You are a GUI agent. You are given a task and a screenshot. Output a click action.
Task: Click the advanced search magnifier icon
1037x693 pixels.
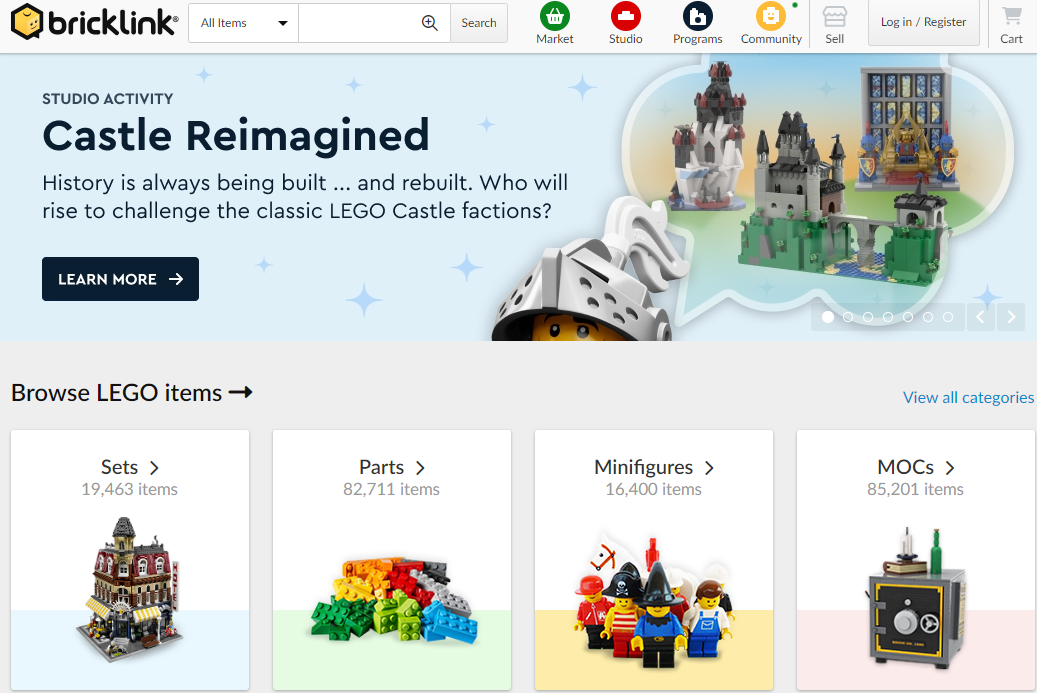pos(430,23)
